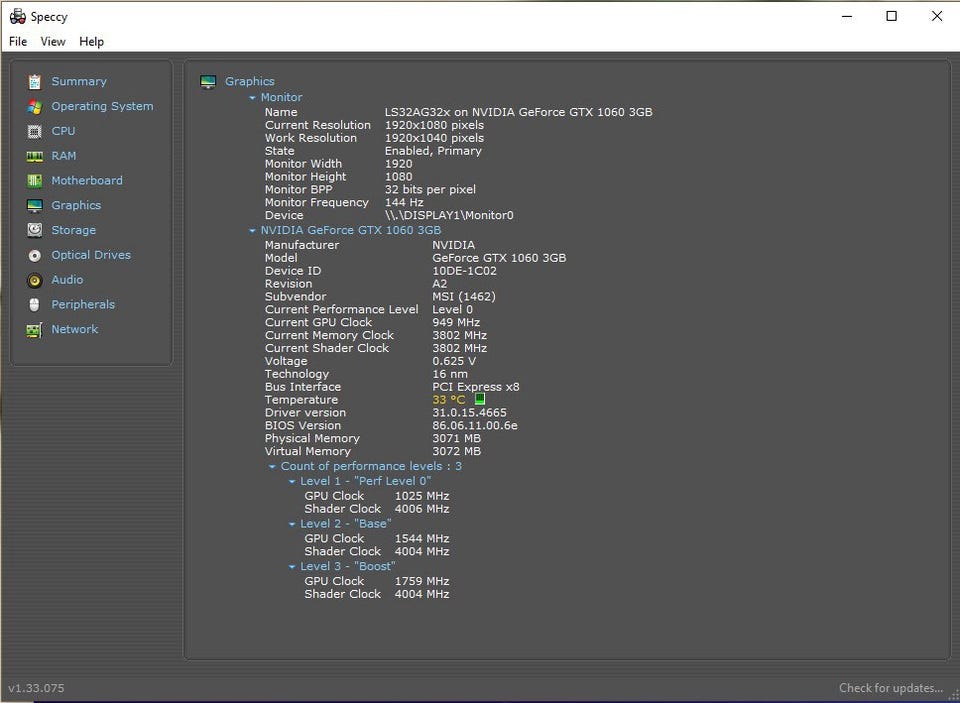Open the Operating System section
Viewport: 960px width, 703px height.
[x=102, y=106]
